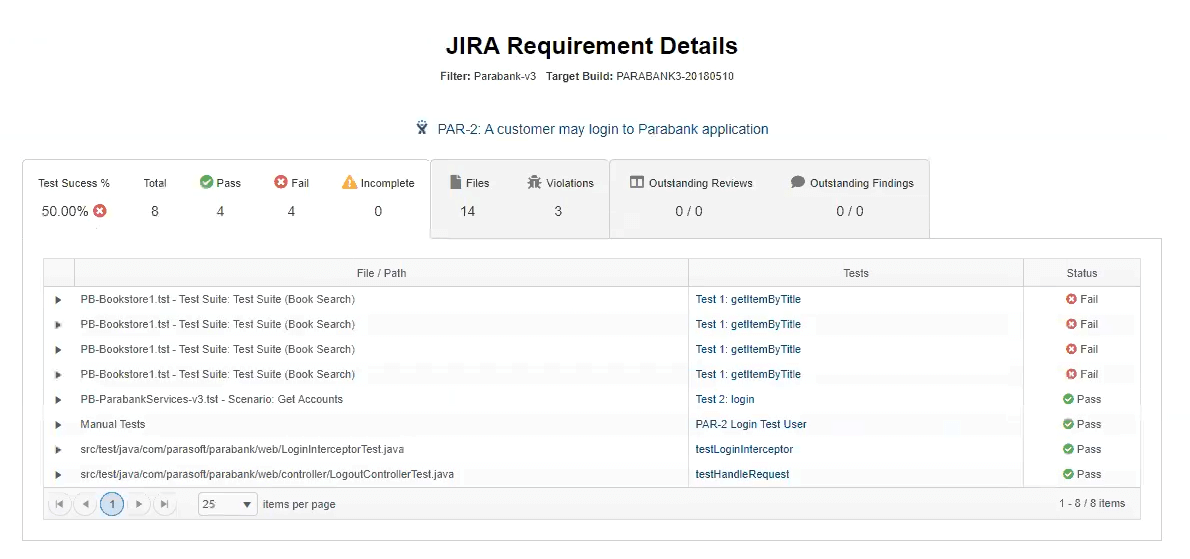The image size is (1190, 559).
Task: Click the Violations bug icon
Action: point(534,182)
